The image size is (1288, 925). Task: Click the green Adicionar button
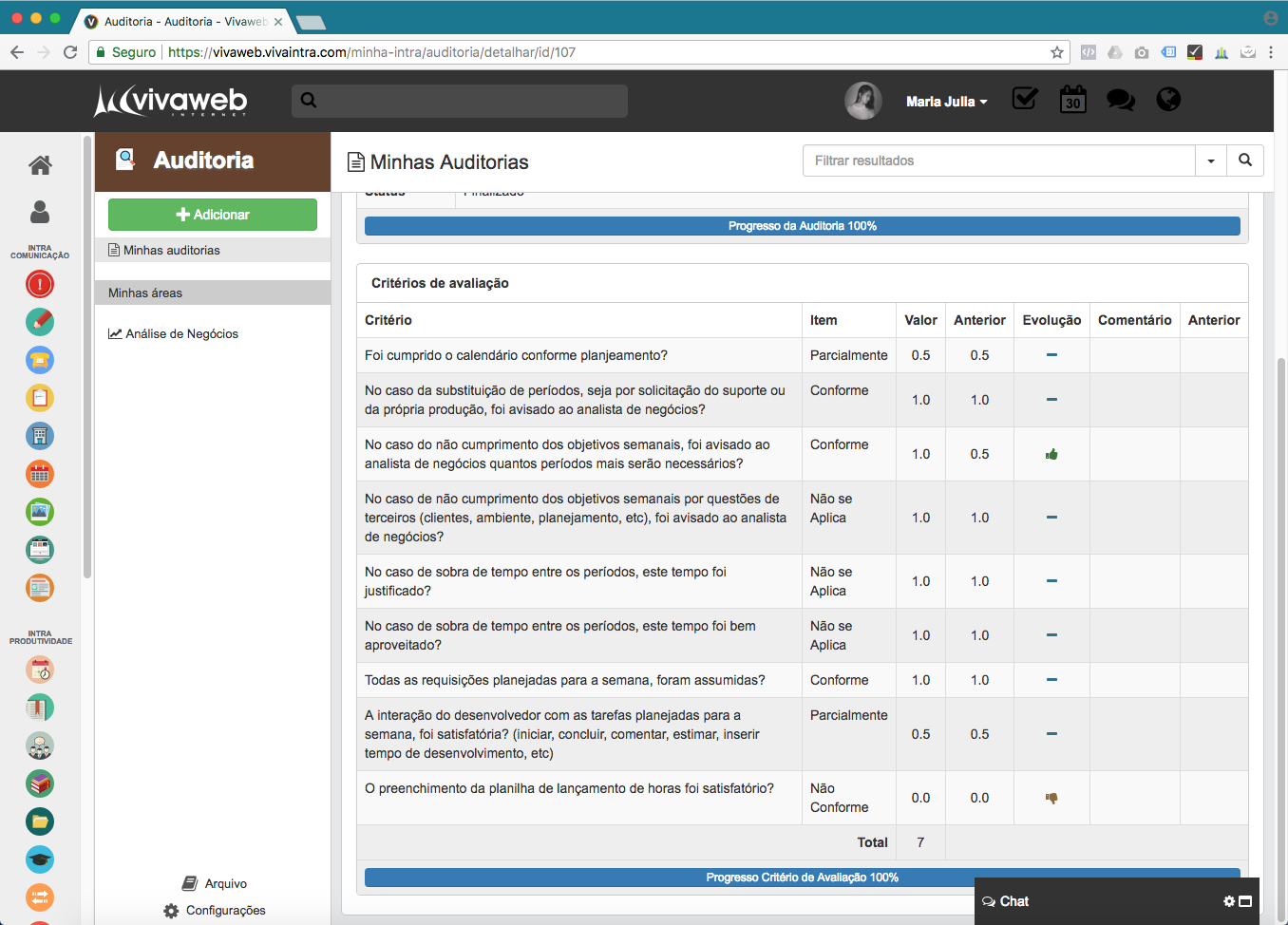pos(213,215)
